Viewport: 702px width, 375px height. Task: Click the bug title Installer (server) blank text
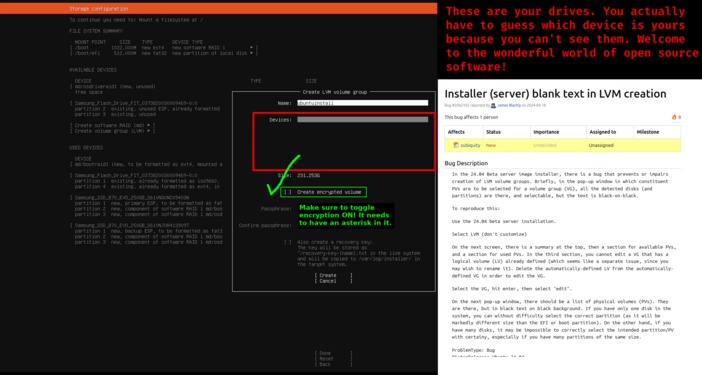pos(555,94)
